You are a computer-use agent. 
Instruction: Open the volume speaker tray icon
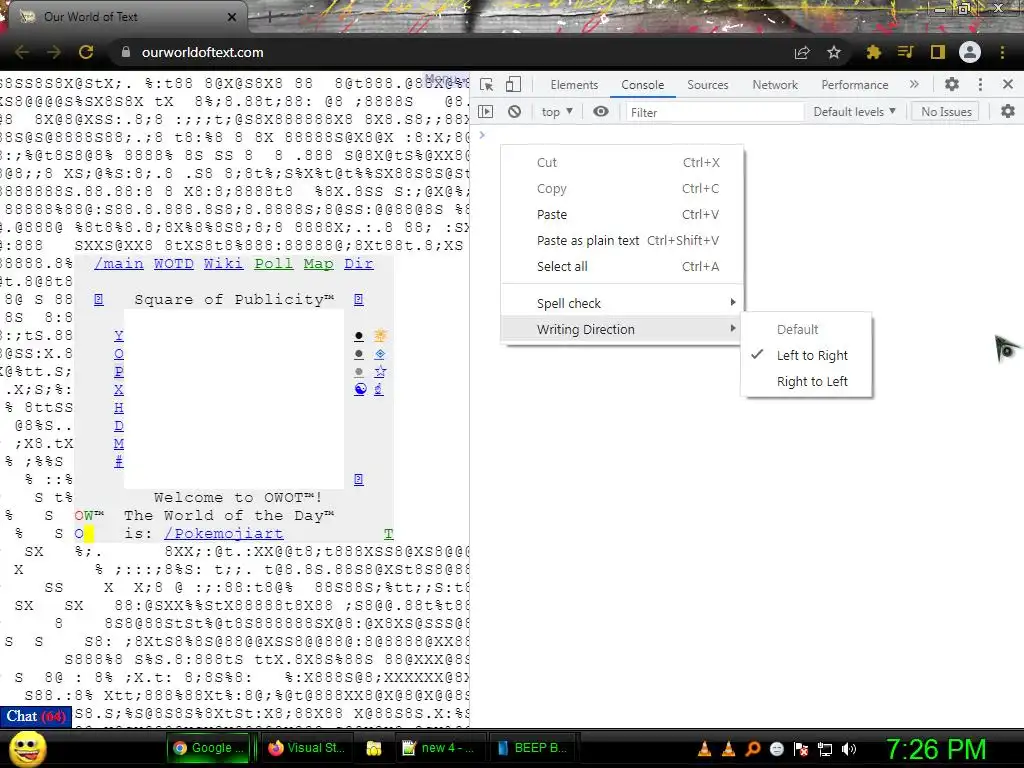click(x=849, y=748)
